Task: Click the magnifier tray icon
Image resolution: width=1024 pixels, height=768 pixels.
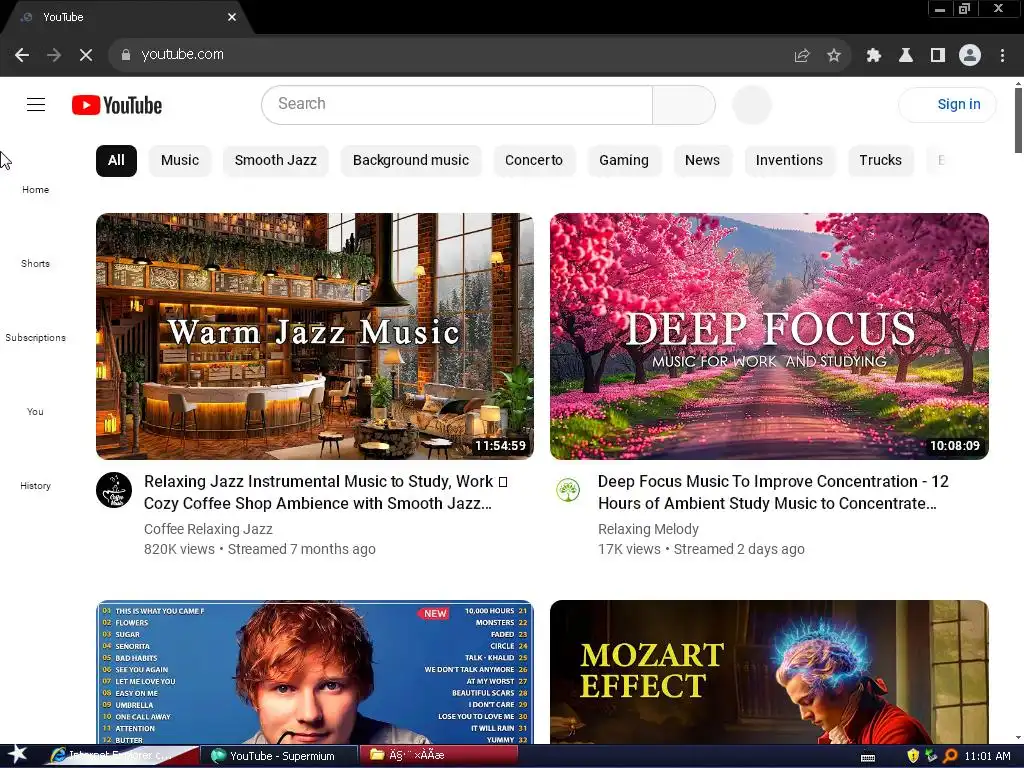Action: pos(950,756)
